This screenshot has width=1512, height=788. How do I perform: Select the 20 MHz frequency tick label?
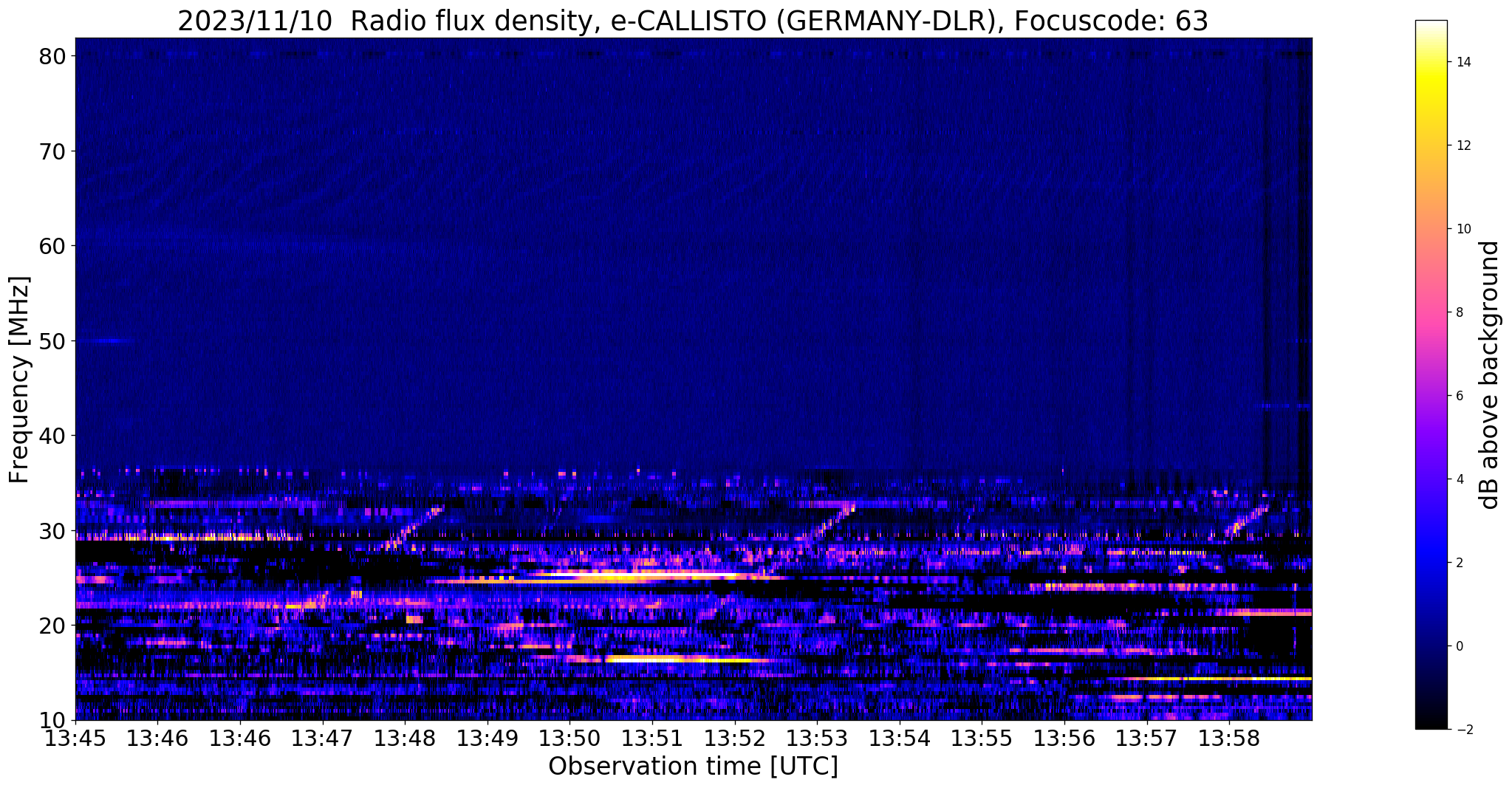[x=54, y=626]
